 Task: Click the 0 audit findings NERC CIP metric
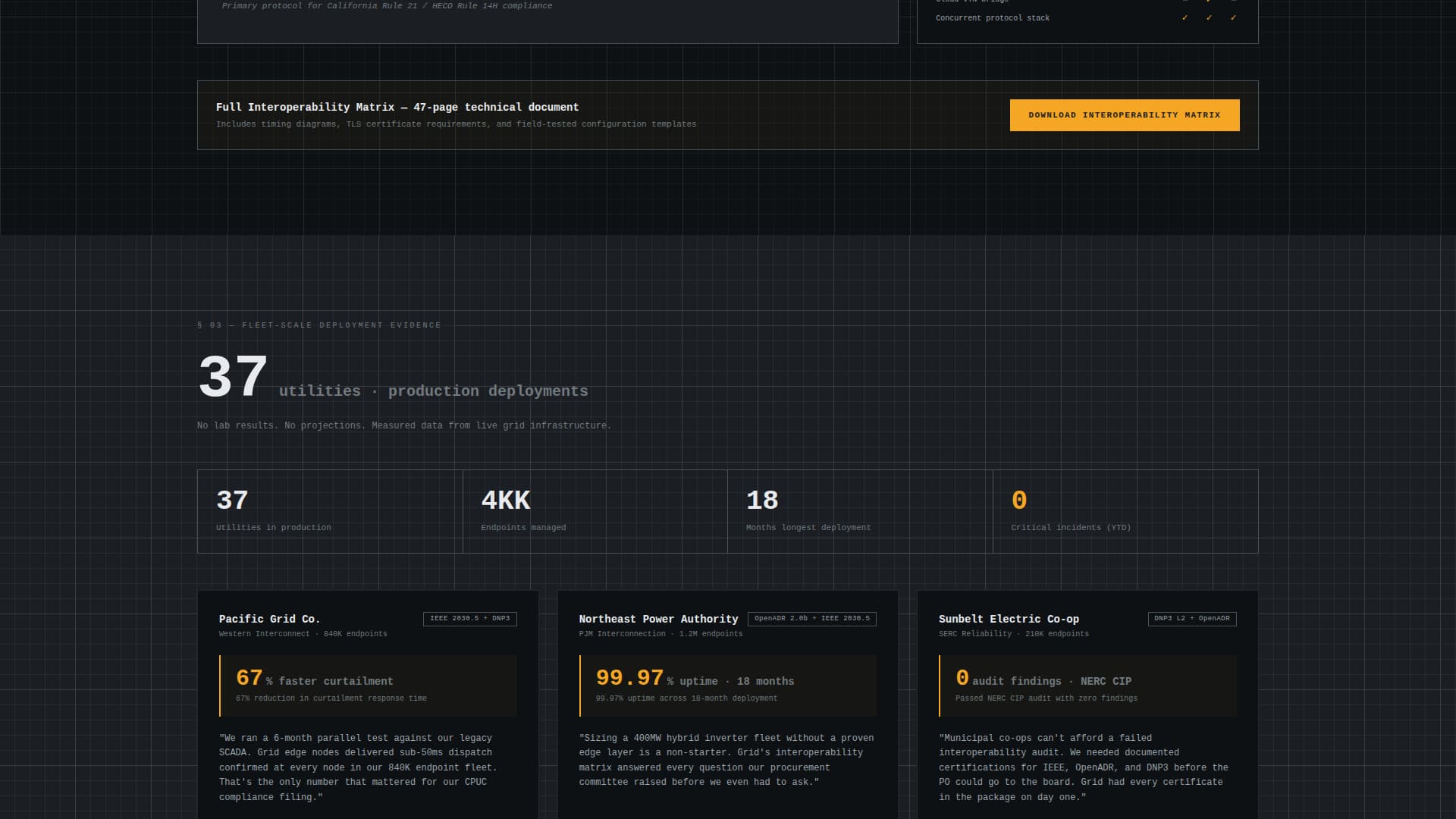tap(1087, 685)
